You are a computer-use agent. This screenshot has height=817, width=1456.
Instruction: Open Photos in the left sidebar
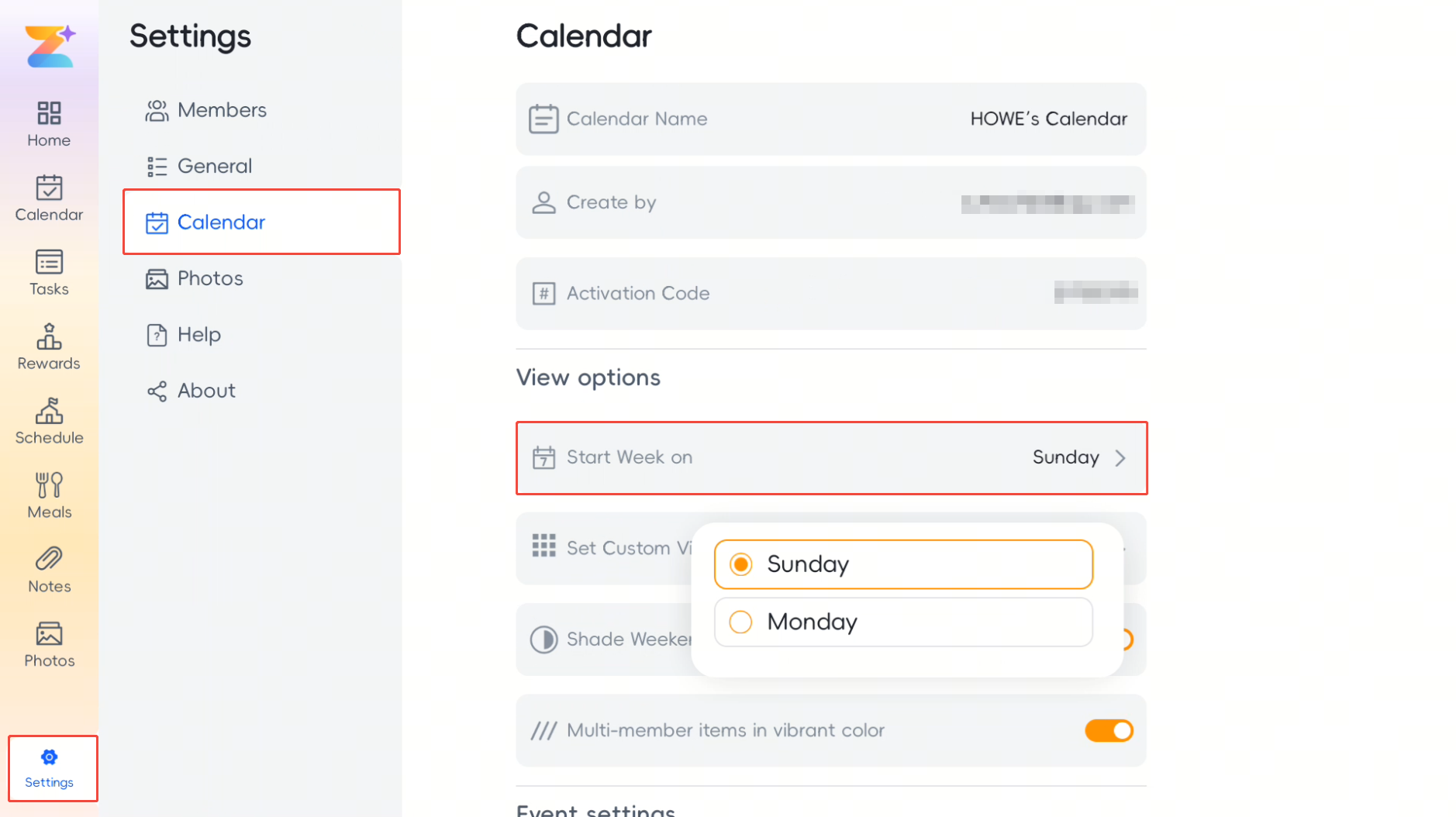click(49, 645)
